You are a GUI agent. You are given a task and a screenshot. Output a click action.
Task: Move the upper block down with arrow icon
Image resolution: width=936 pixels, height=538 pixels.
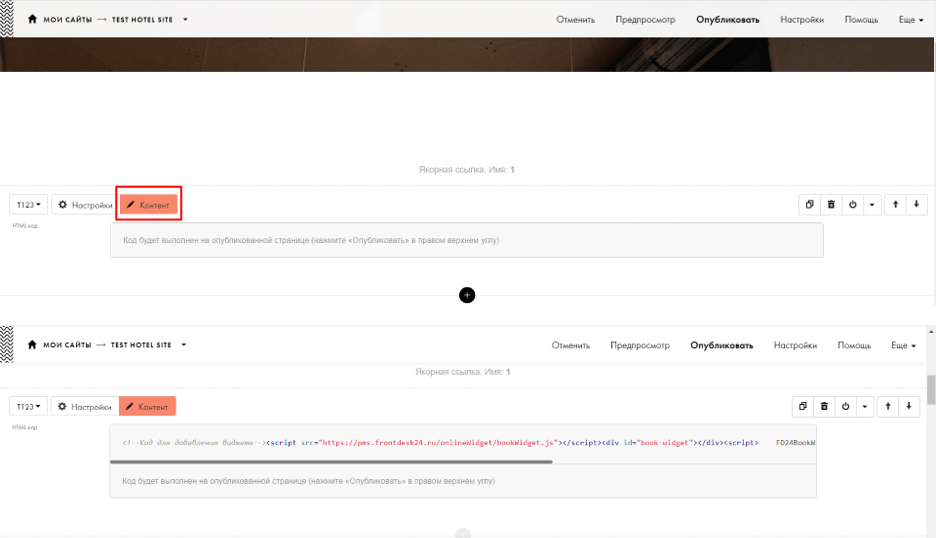click(916, 204)
